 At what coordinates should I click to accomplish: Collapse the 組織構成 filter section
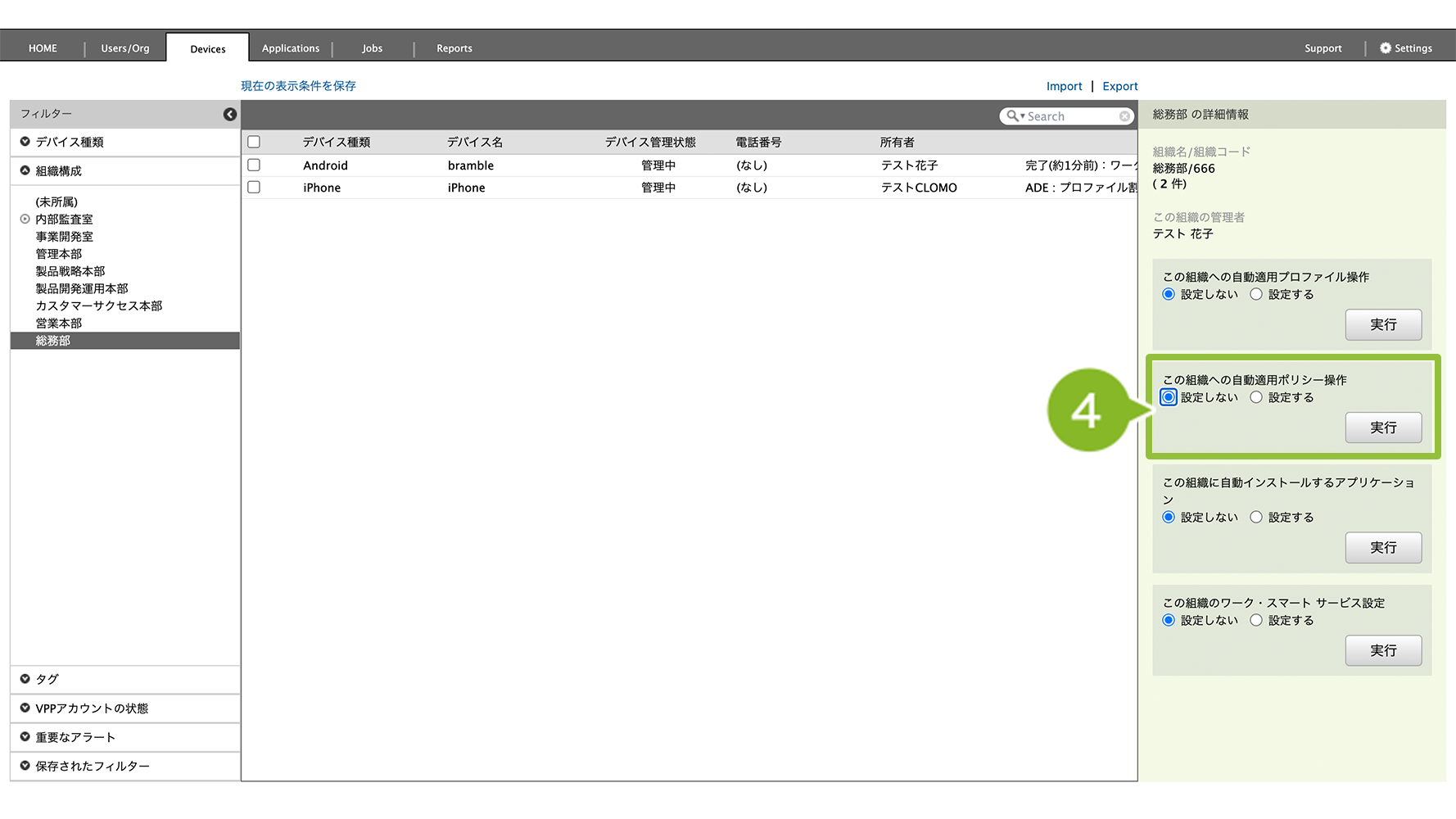[x=25, y=170]
